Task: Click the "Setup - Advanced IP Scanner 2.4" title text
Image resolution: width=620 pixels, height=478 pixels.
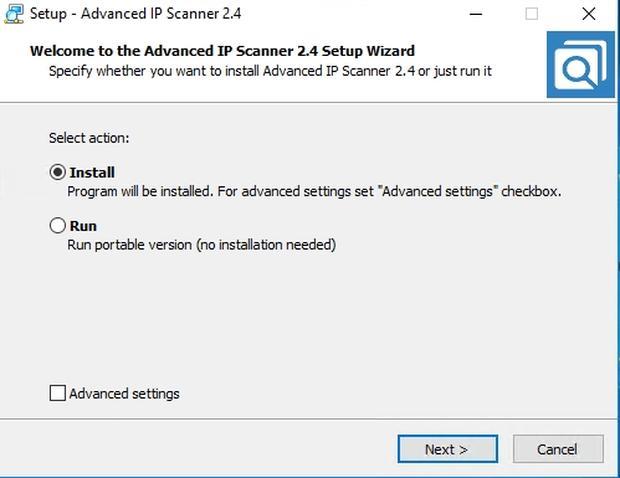Action: click(136, 14)
